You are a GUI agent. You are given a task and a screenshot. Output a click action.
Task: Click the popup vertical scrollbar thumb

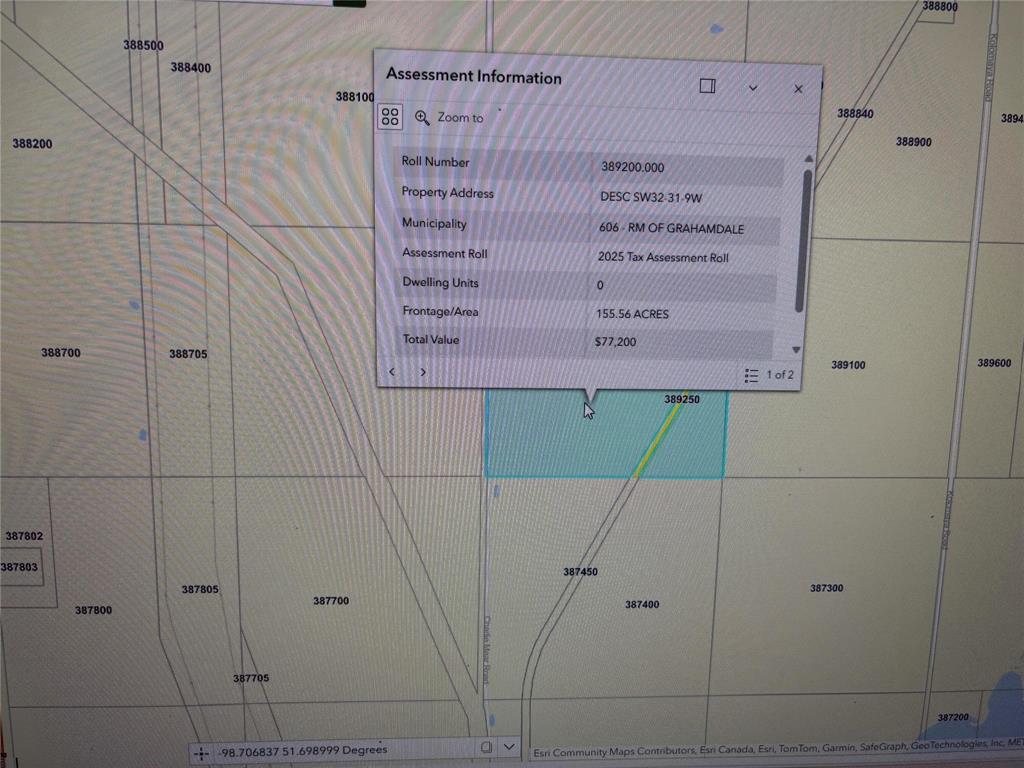(802, 240)
